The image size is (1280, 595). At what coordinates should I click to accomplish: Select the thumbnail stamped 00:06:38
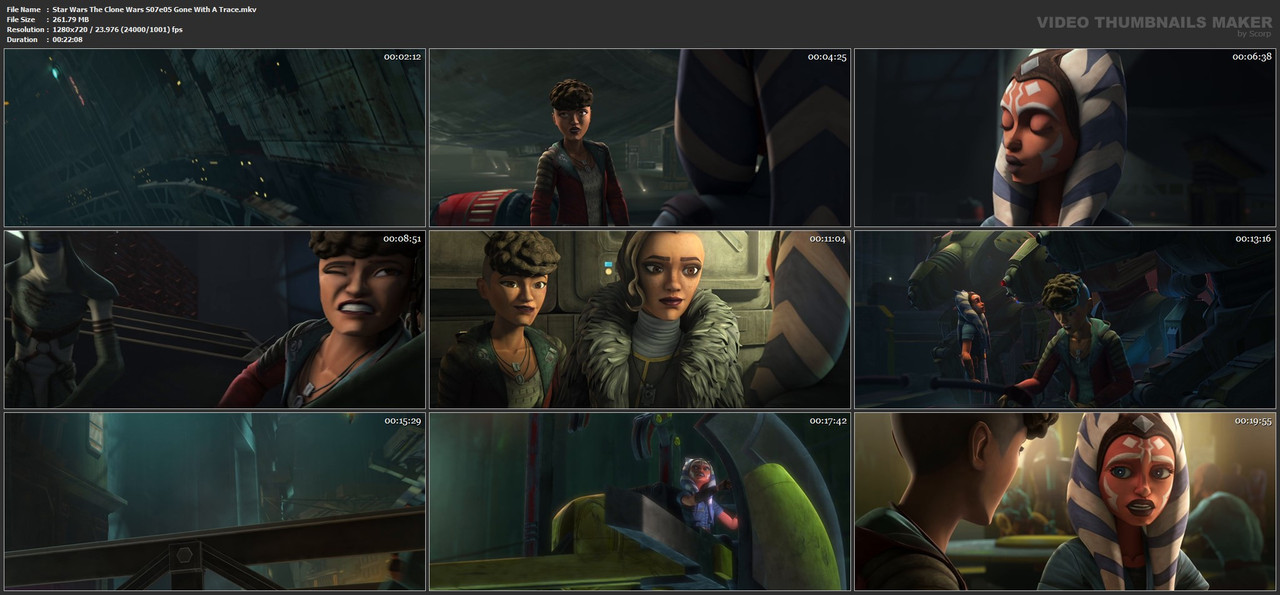tap(1065, 138)
